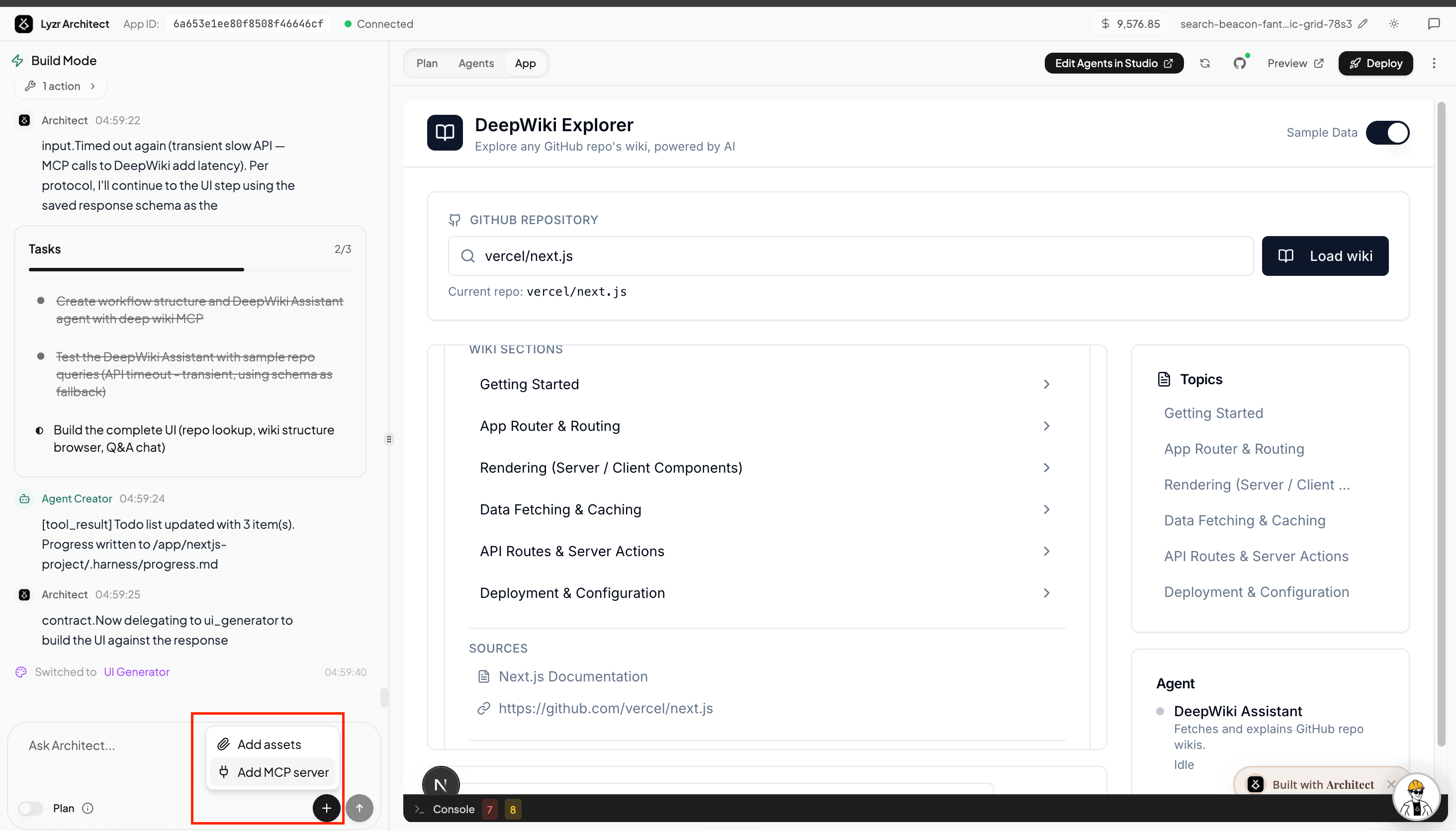Screen dimensions: 1456x831
Task: Click the search magnifier in repository field
Action: pos(467,255)
